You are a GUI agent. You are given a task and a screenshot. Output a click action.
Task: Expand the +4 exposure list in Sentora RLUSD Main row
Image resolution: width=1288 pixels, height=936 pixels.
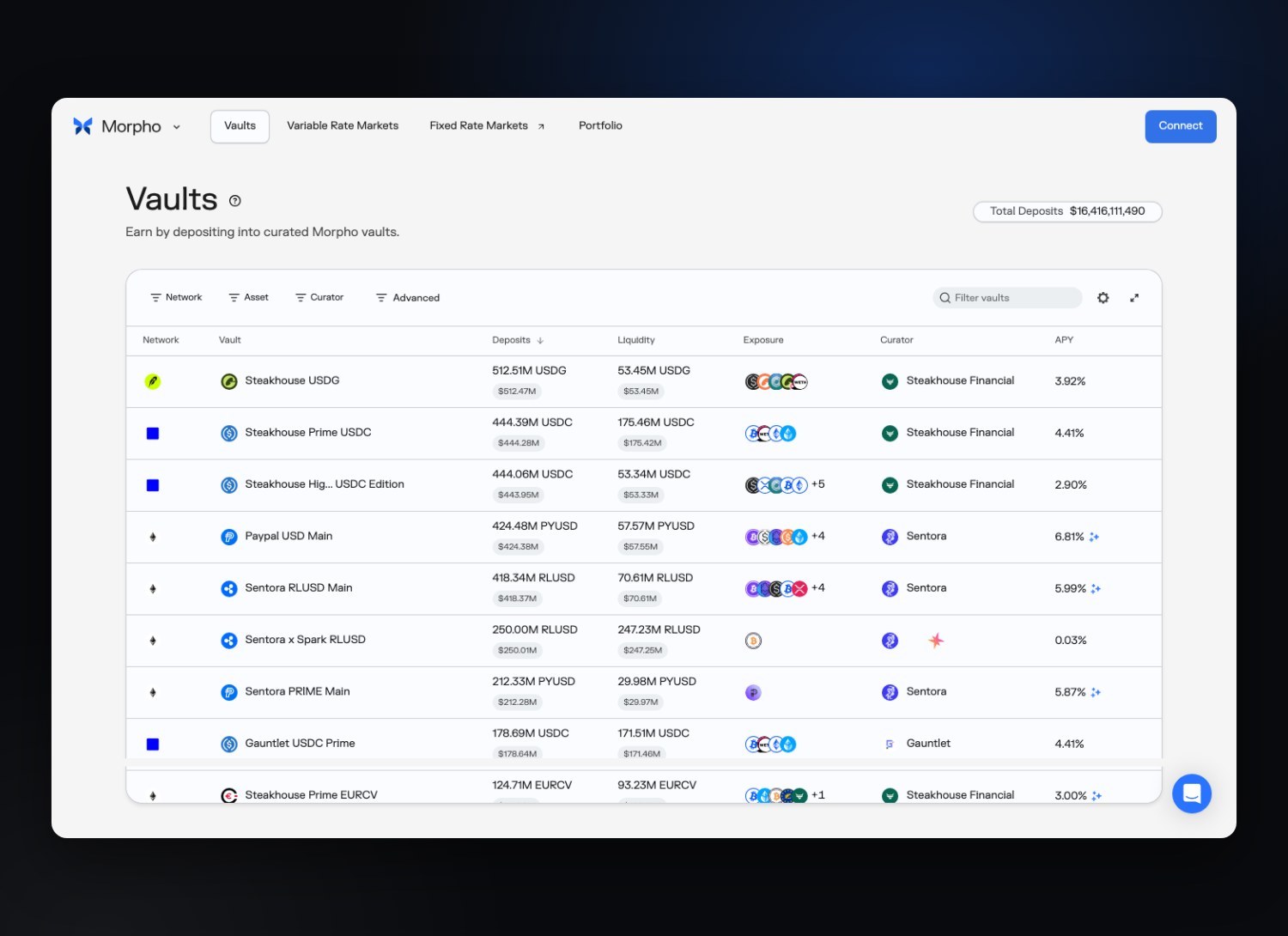point(818,588)
